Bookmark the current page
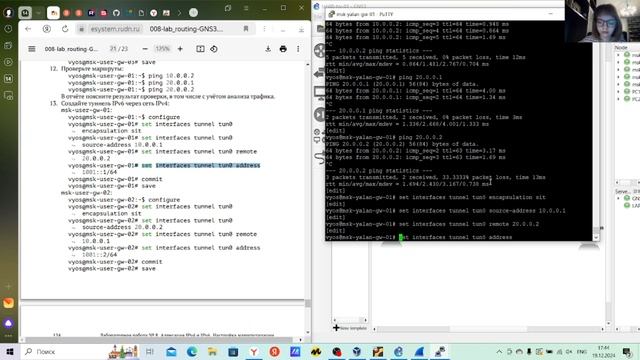Viewport: 640px width, 360px height. (x=246, y=29)
